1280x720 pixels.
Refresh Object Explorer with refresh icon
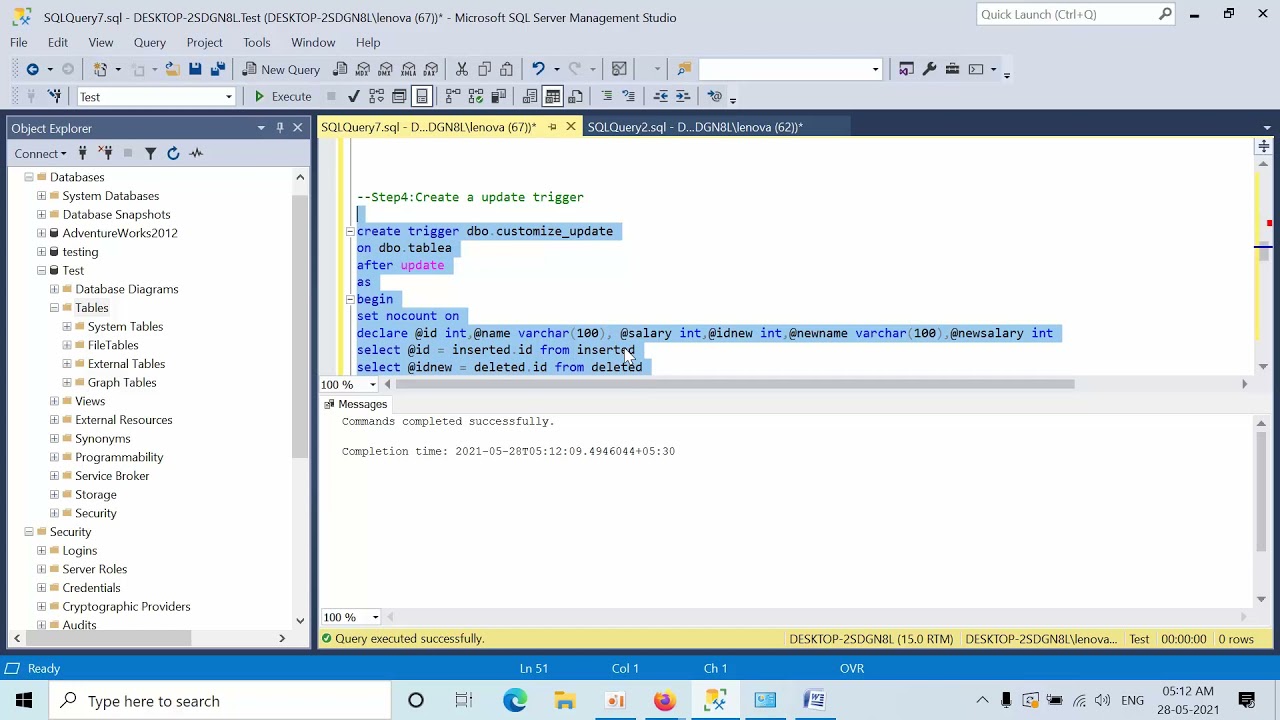pyautogui.click(x=173, y=153)
